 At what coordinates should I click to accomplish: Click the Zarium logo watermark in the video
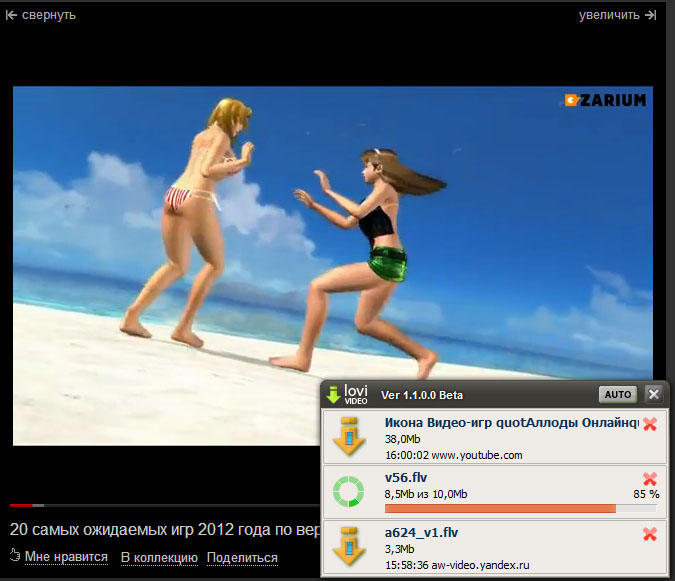point(605,100)
